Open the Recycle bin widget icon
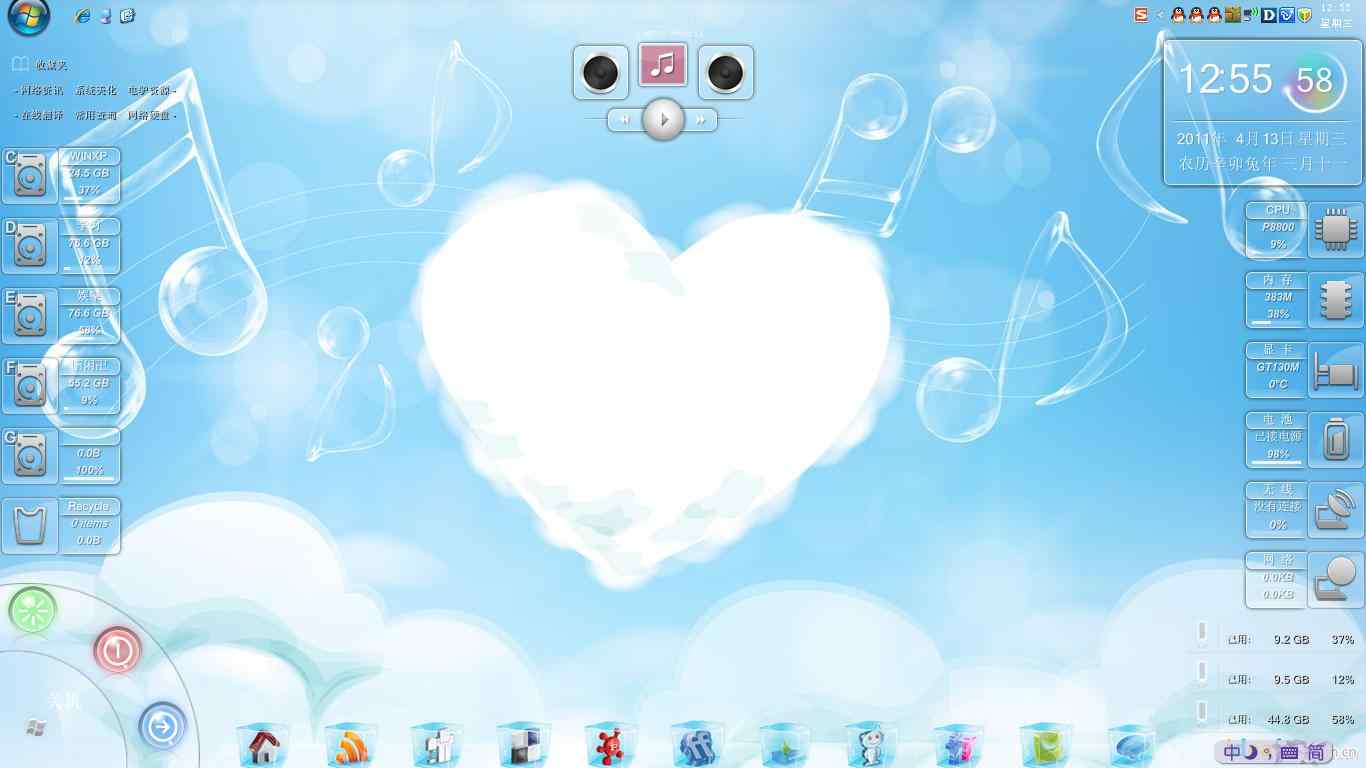 tap(30, 526)
